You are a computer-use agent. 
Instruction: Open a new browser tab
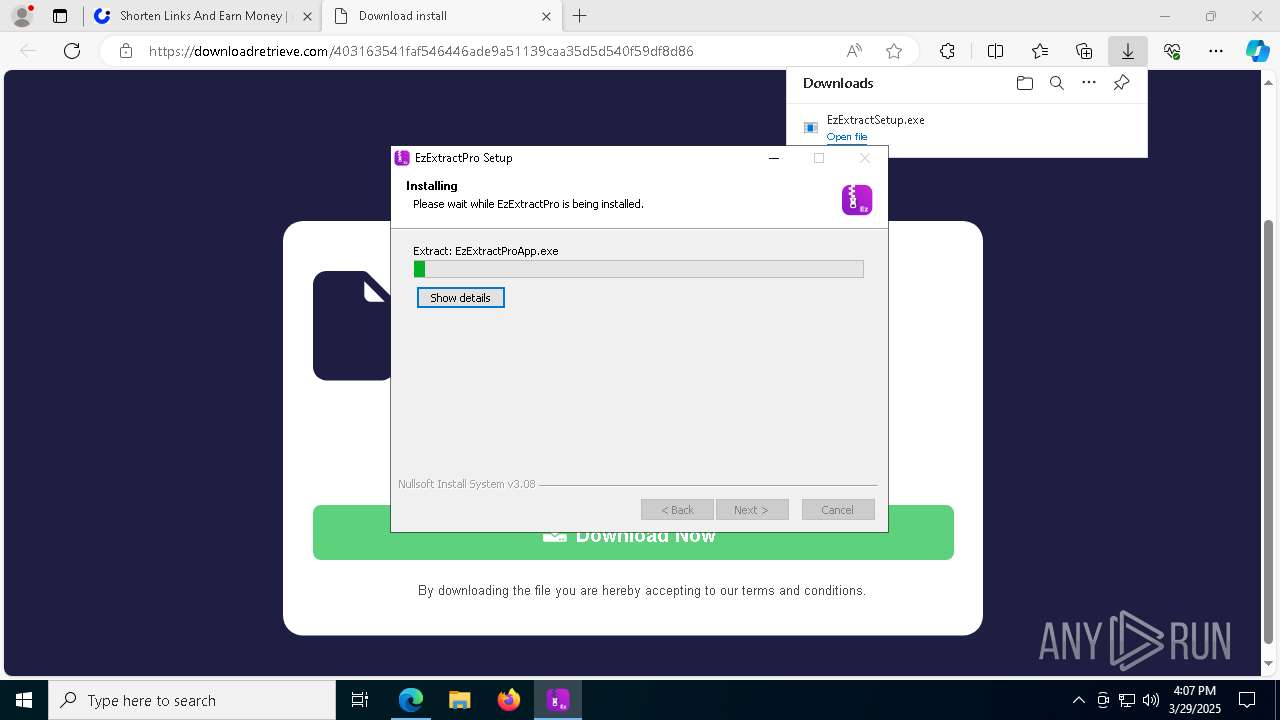point(579,16)
